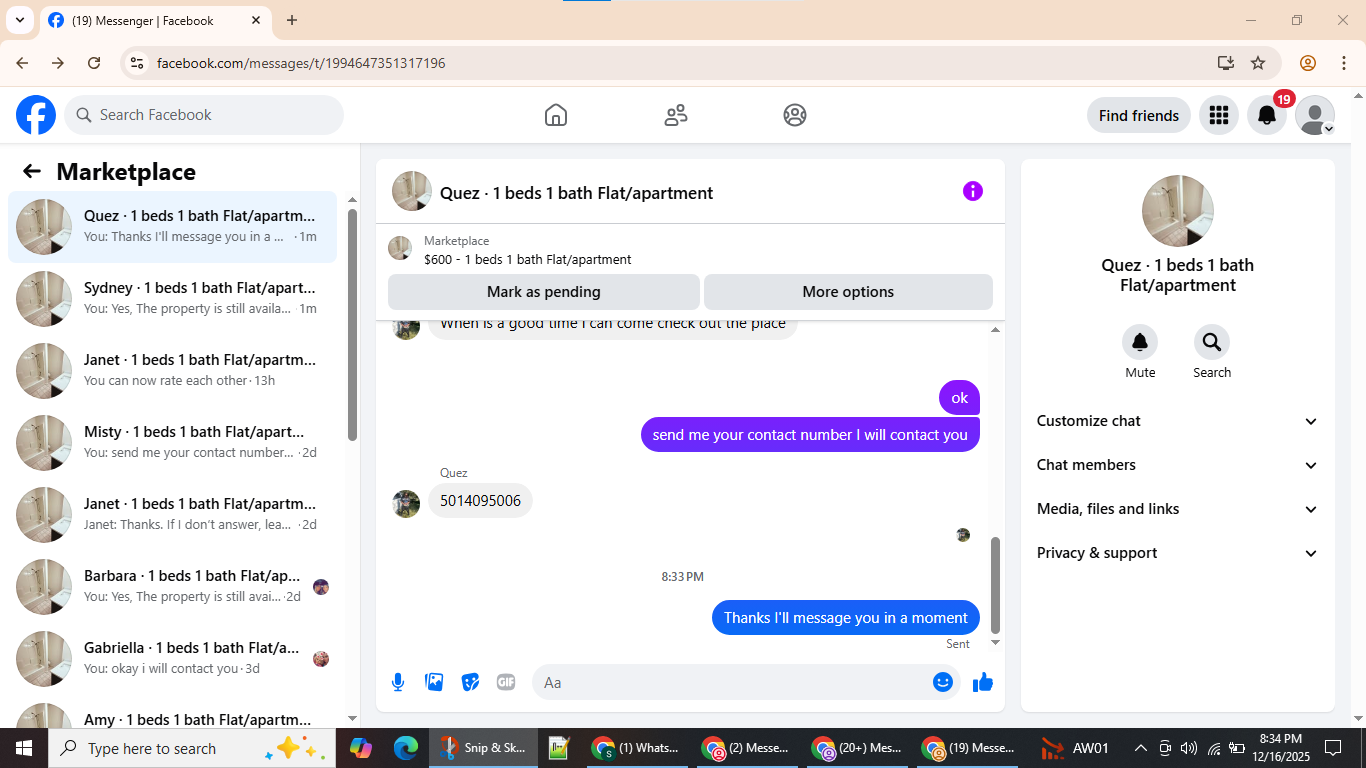
Task: Click the Search Facebook field
Action: tap(204, 115)
